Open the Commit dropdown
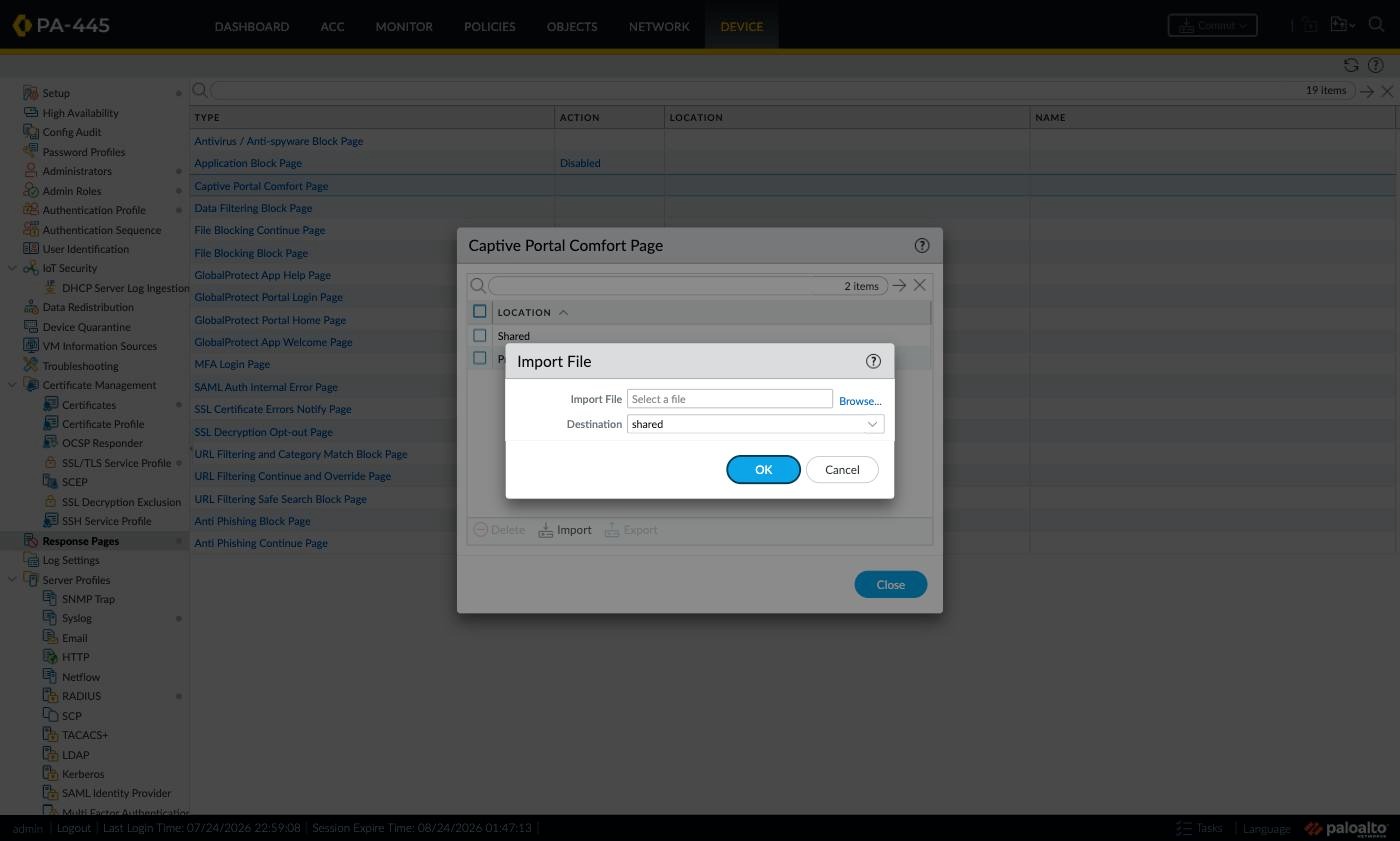Image resolution: width=1400 pixels, height=841 pixels. pos(1212,25)
